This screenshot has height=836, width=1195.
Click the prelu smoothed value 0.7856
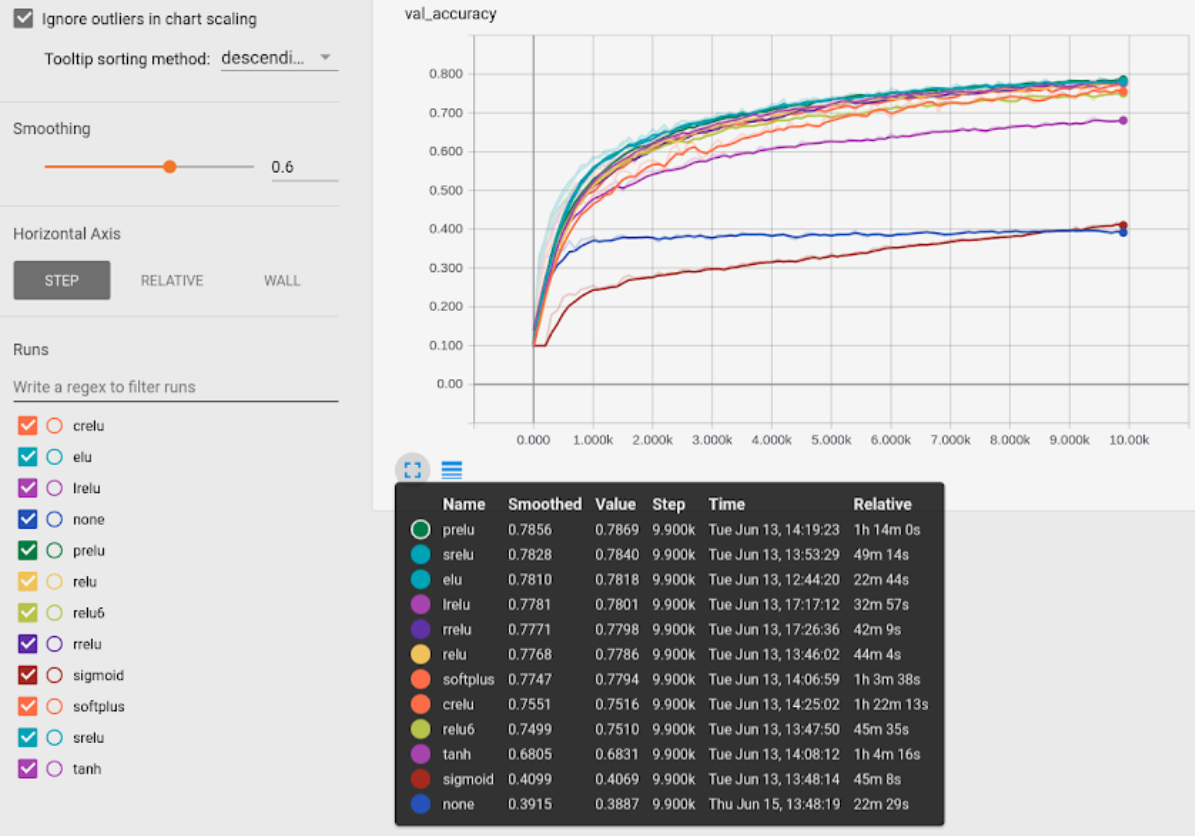coord(530,530)
